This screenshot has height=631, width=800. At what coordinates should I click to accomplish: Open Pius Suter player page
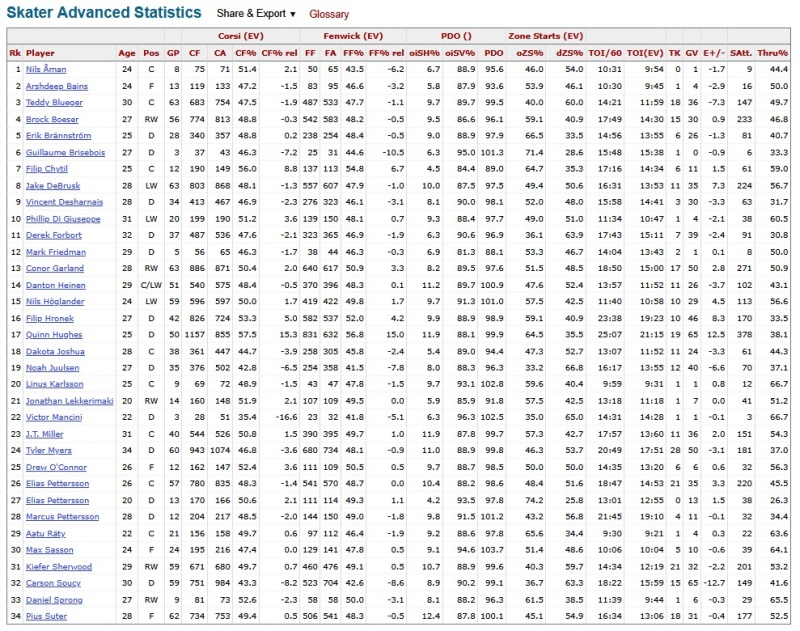click(x=47, y=616)
